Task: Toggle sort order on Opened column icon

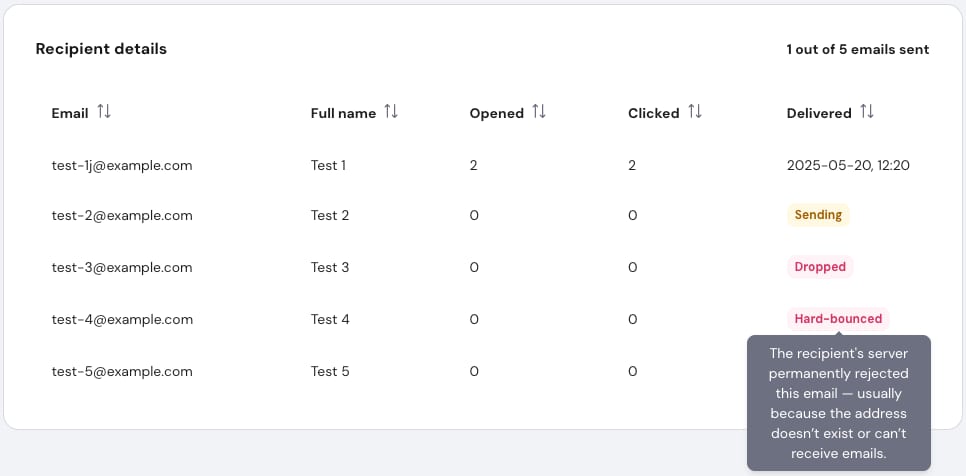Action: 539,113
